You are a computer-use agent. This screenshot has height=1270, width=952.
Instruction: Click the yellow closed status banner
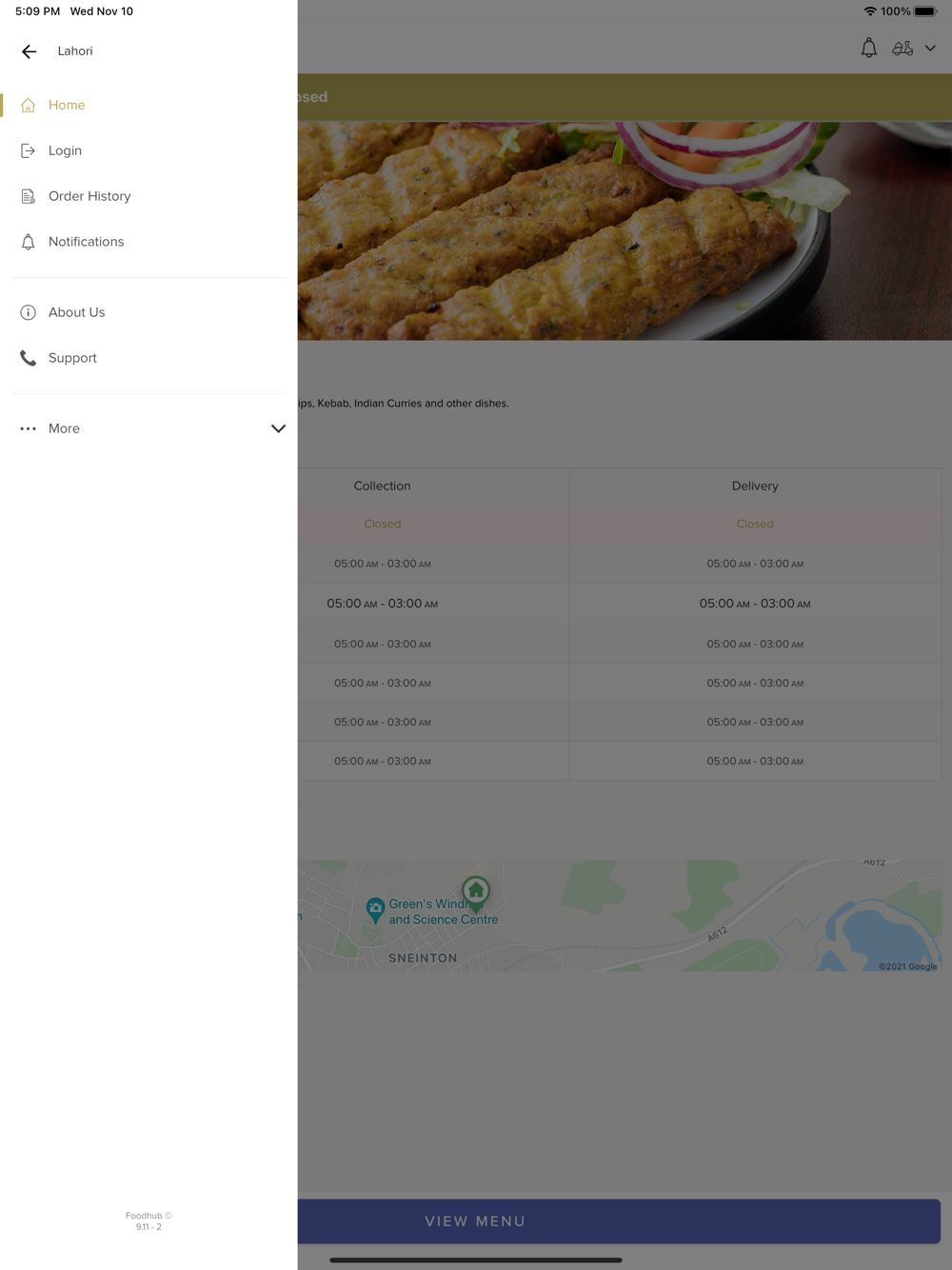pos(625,97)
